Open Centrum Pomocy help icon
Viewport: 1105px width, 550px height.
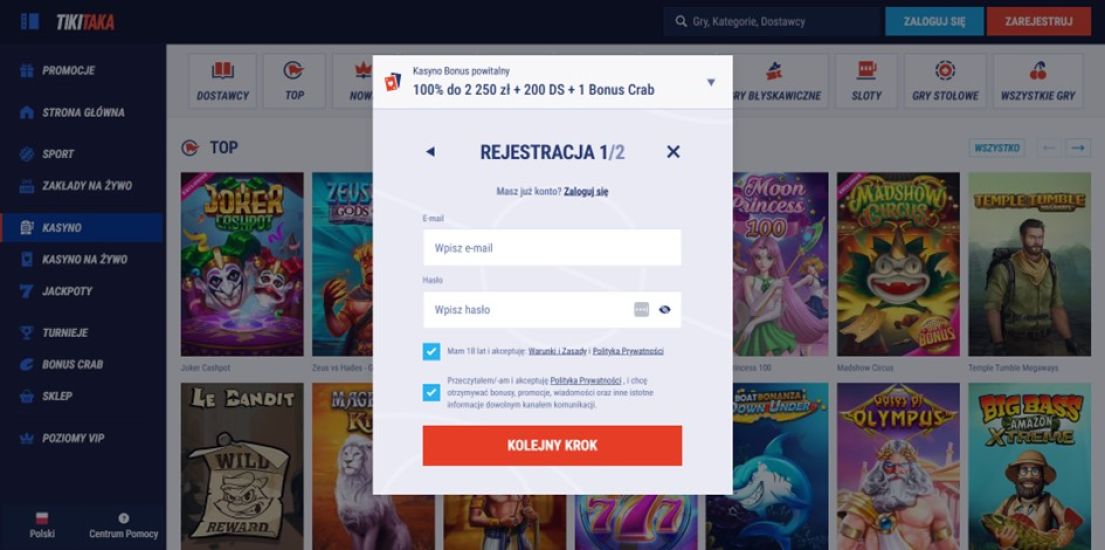(124, 518)
